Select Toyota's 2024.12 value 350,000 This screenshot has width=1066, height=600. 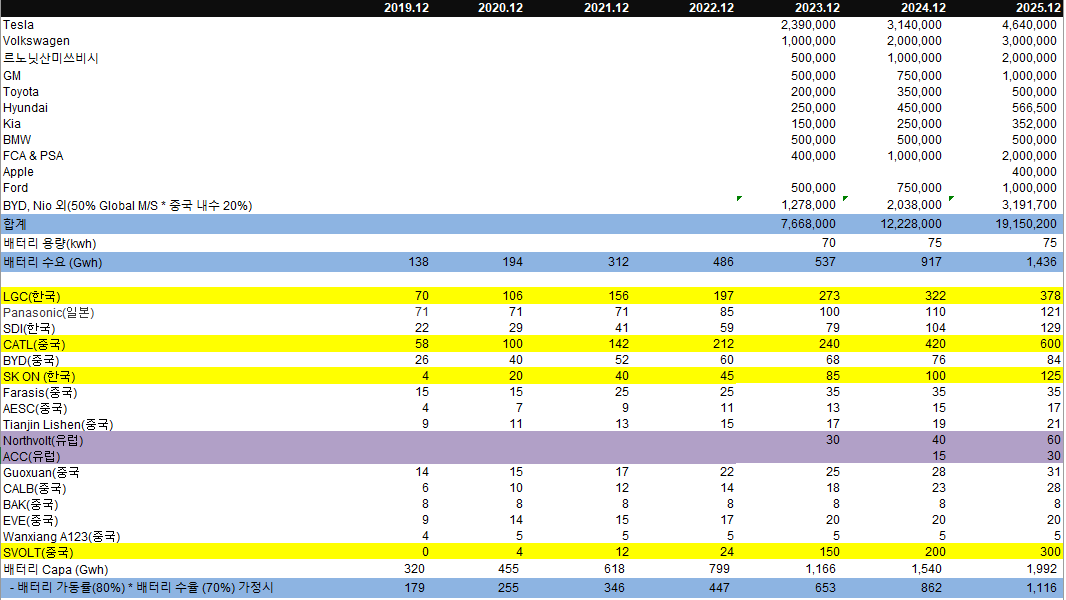918,92
